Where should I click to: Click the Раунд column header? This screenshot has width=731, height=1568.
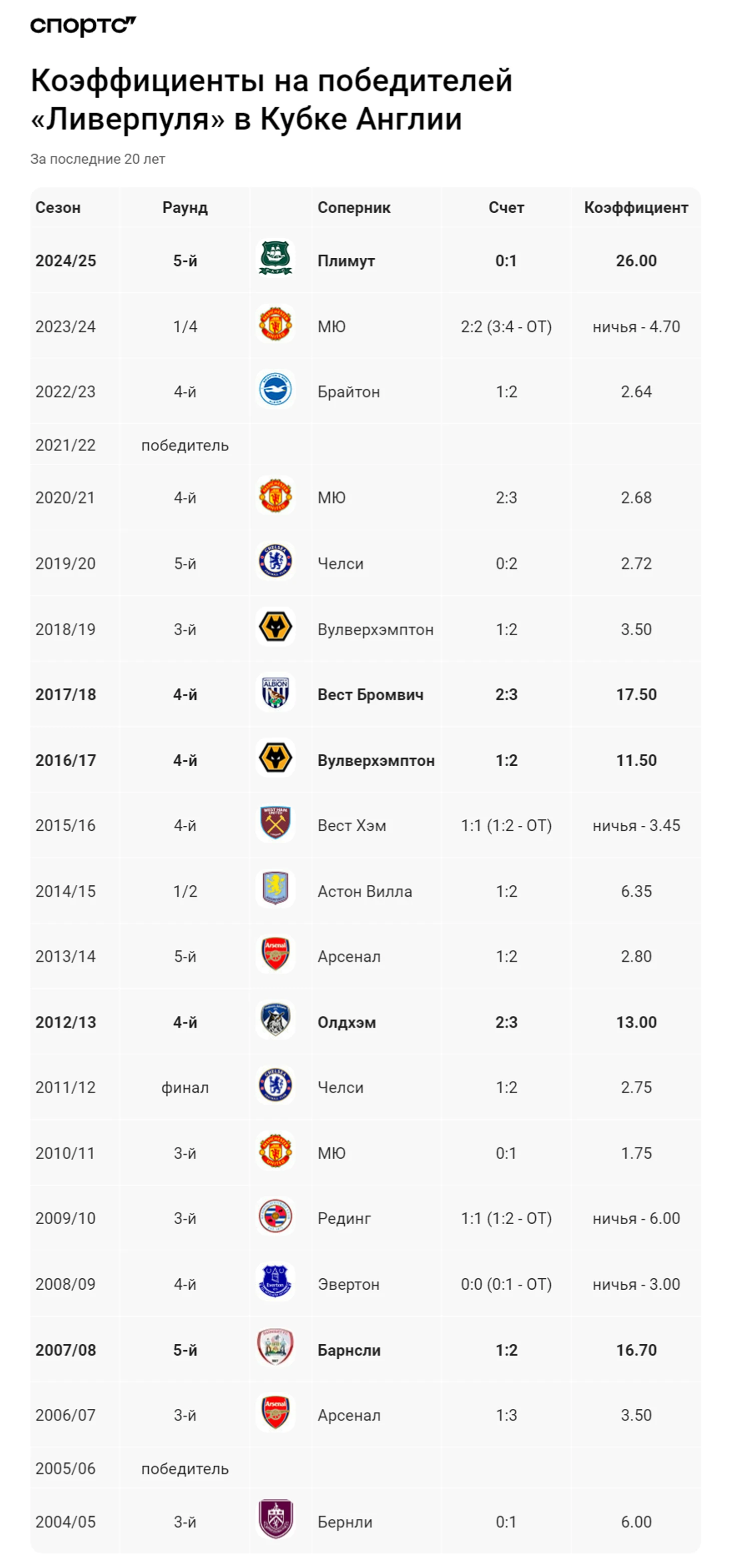click(x=185, y=208)
